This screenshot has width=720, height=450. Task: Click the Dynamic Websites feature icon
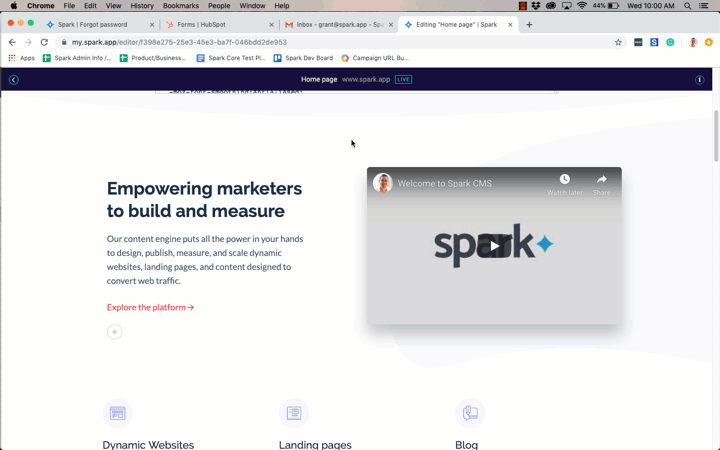[x=118, y=413]
